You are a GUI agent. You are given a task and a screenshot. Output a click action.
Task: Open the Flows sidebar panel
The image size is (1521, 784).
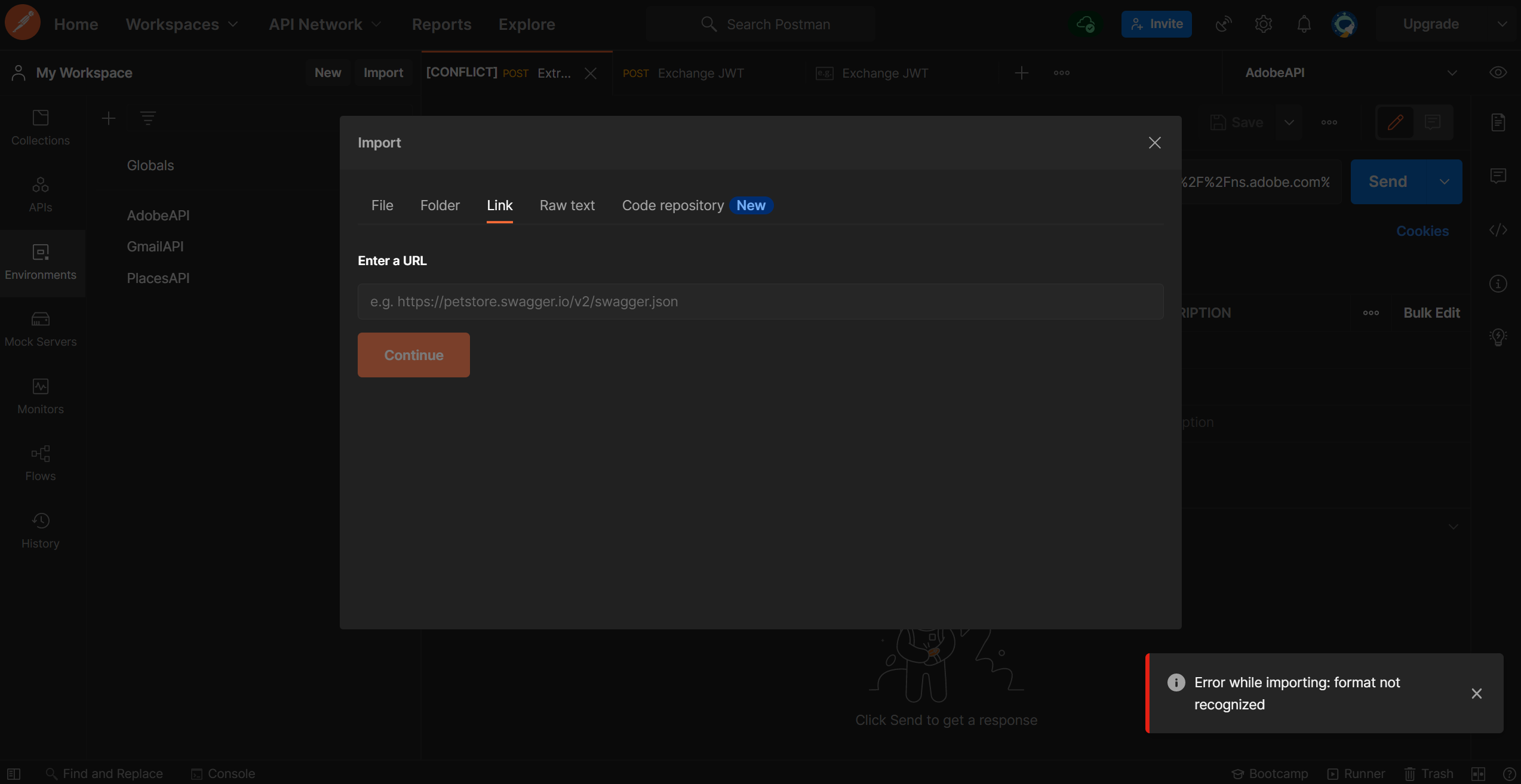[x=40, y=462]
